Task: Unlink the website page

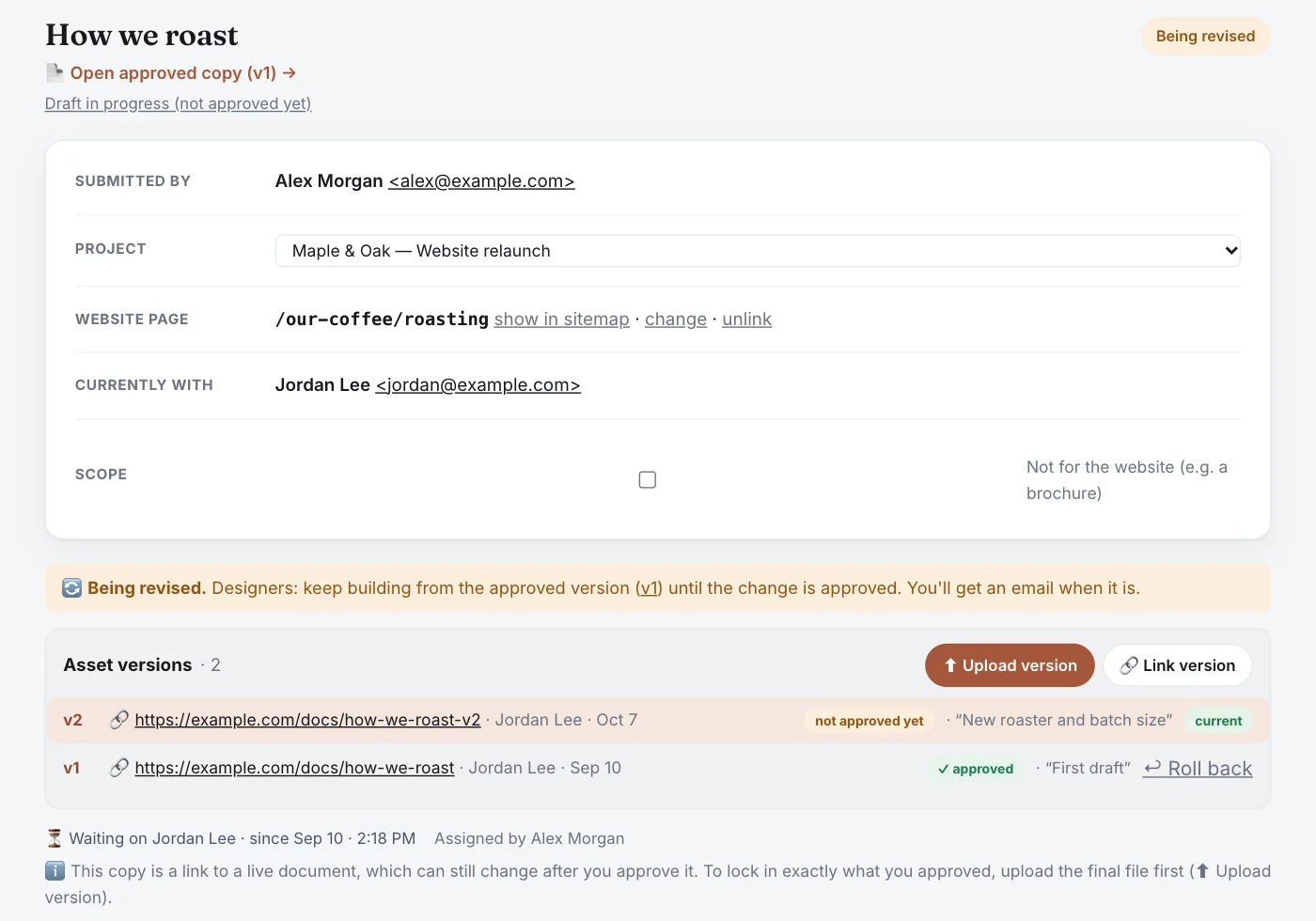Action: point(747,319)
